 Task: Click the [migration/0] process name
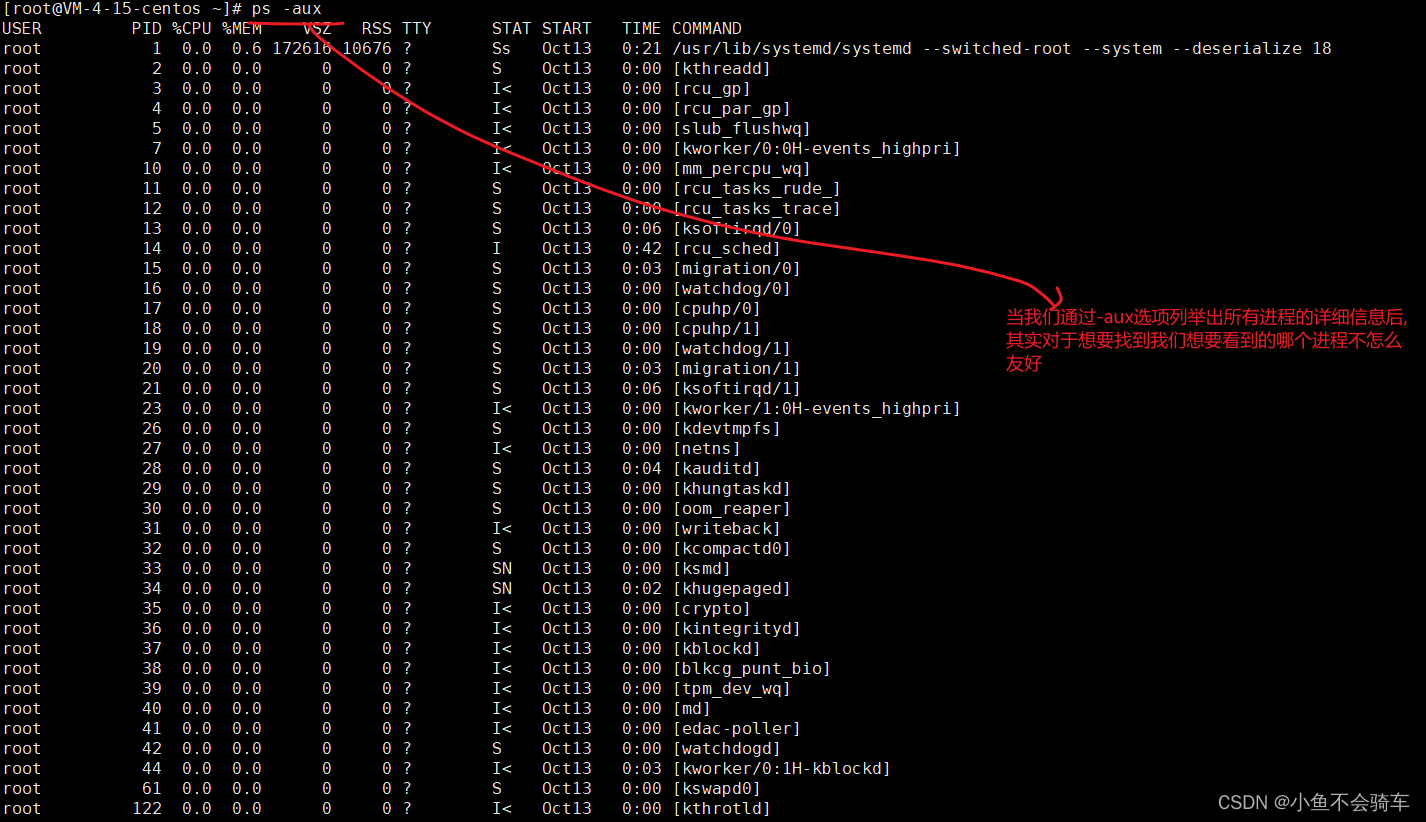pos(737,269)
